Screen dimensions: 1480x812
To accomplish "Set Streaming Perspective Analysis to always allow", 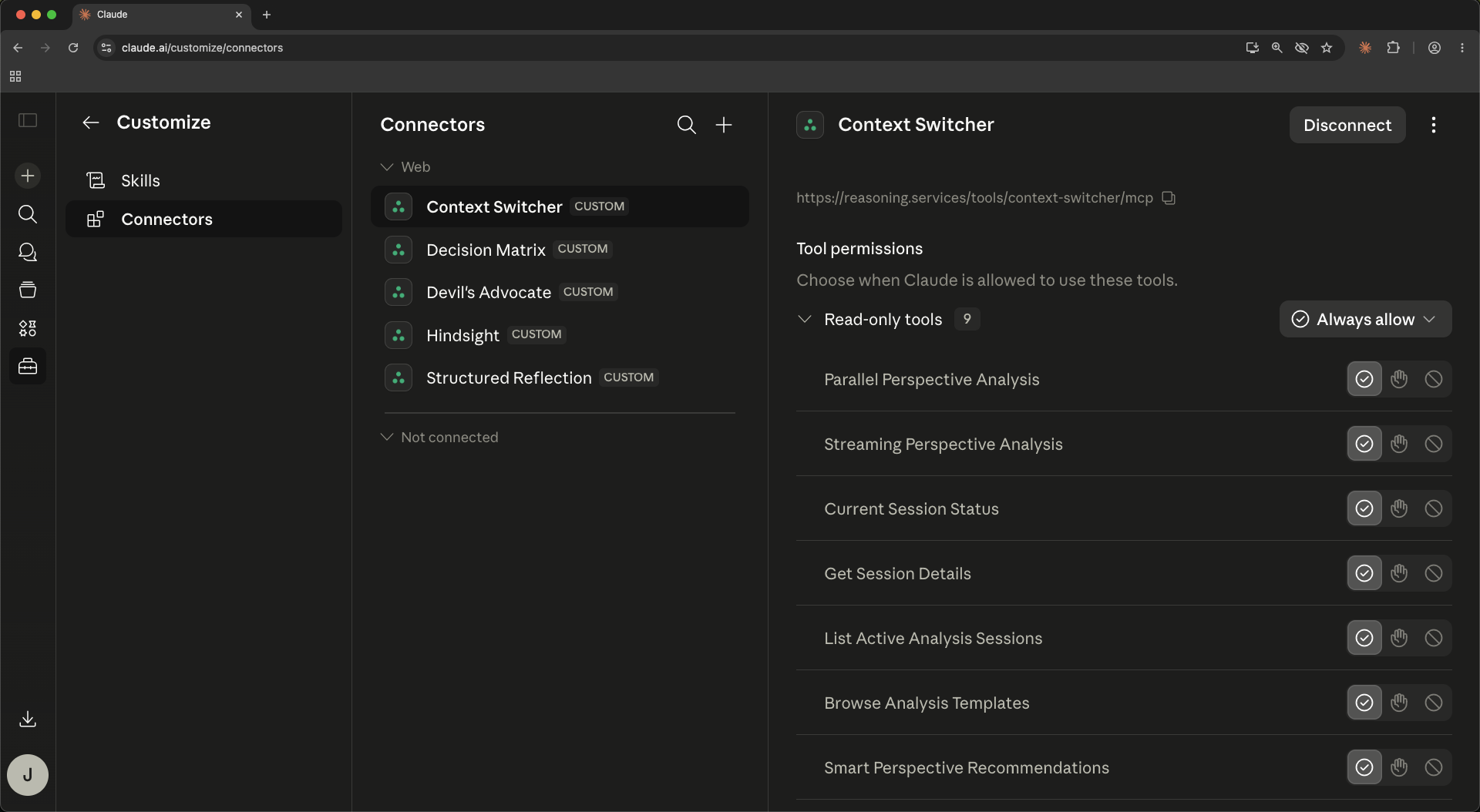I will click(x=1364, y=444).
